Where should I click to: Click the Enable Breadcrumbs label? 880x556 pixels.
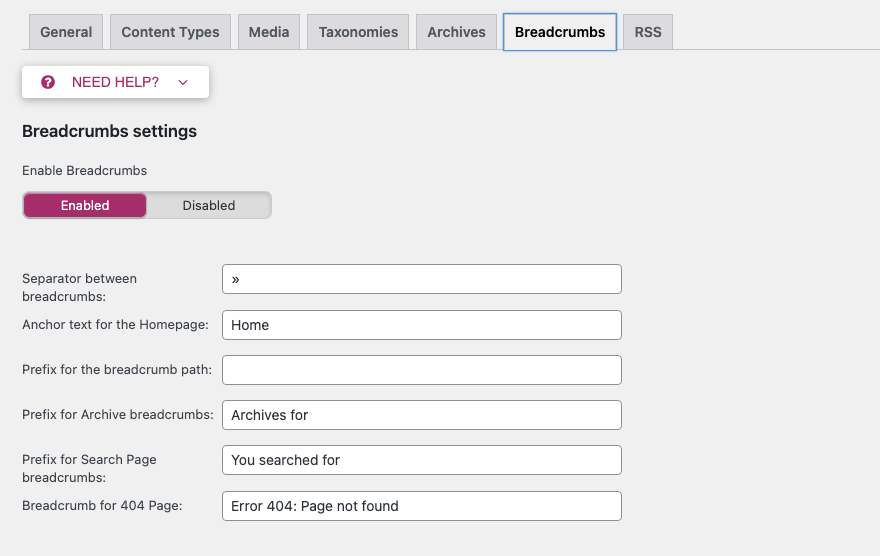tap(85, 171)
